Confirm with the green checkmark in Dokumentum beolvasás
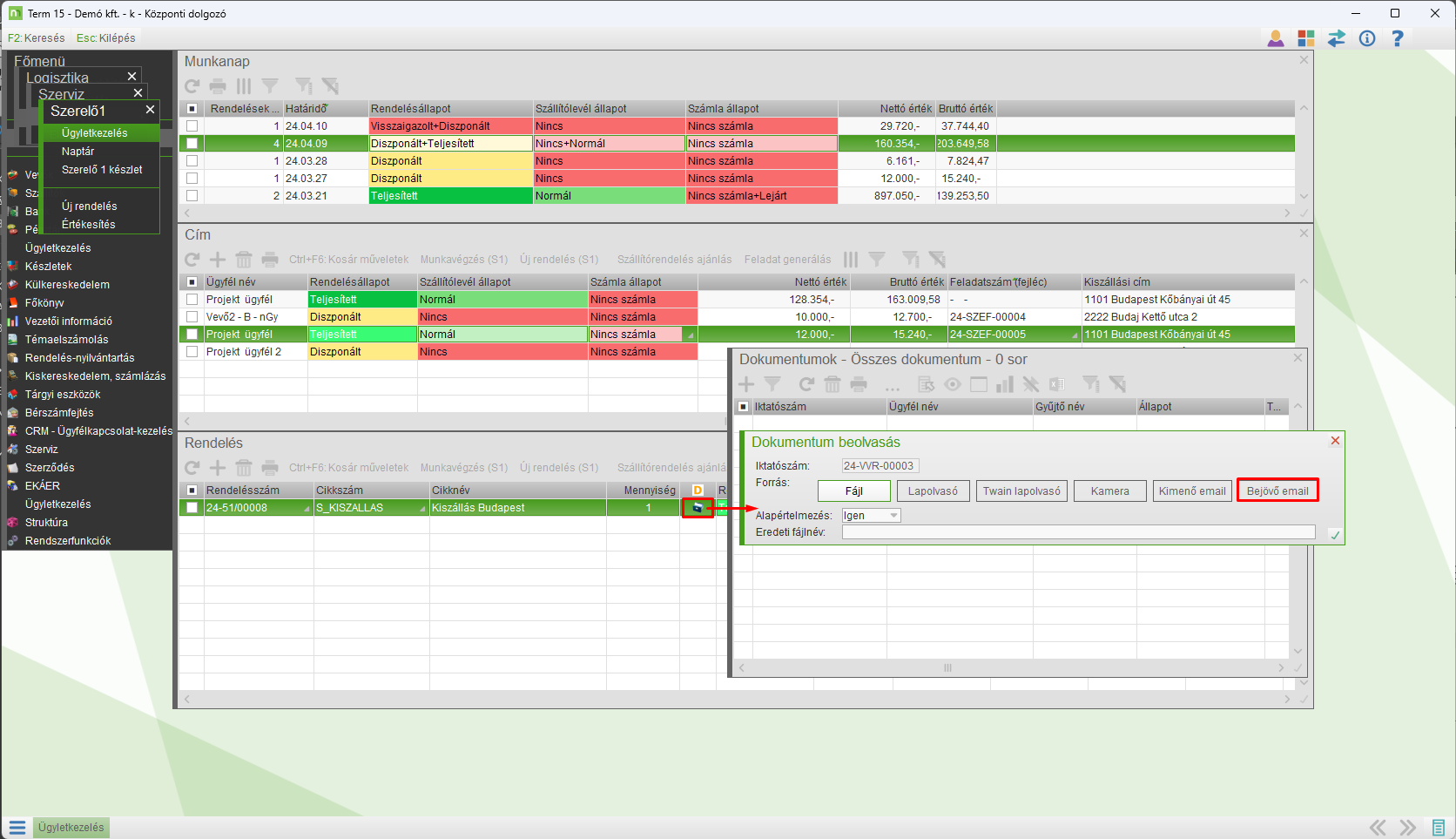 [x=1335, y=535]
